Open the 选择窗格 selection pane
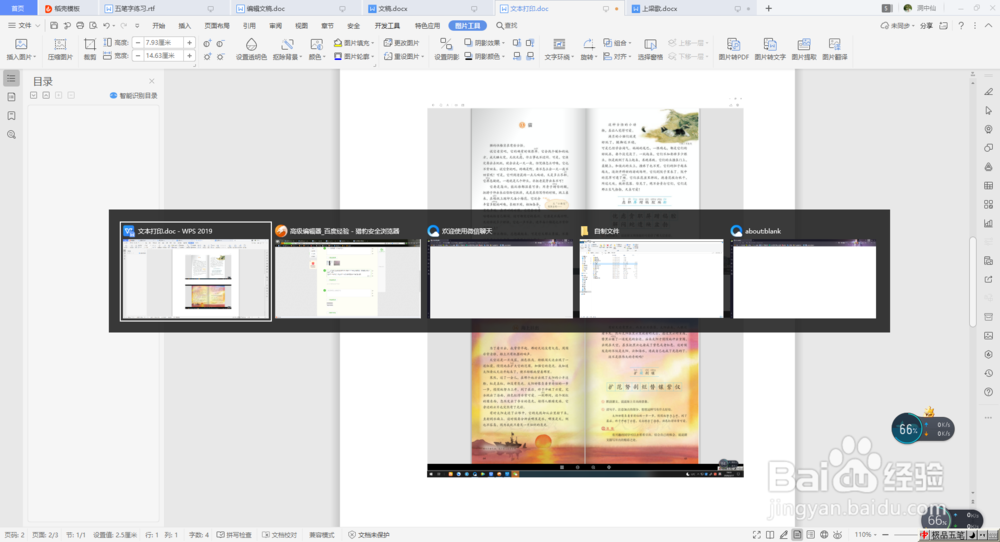The image size is (1000, 542). pyautogui.click(x=651, y=49)
